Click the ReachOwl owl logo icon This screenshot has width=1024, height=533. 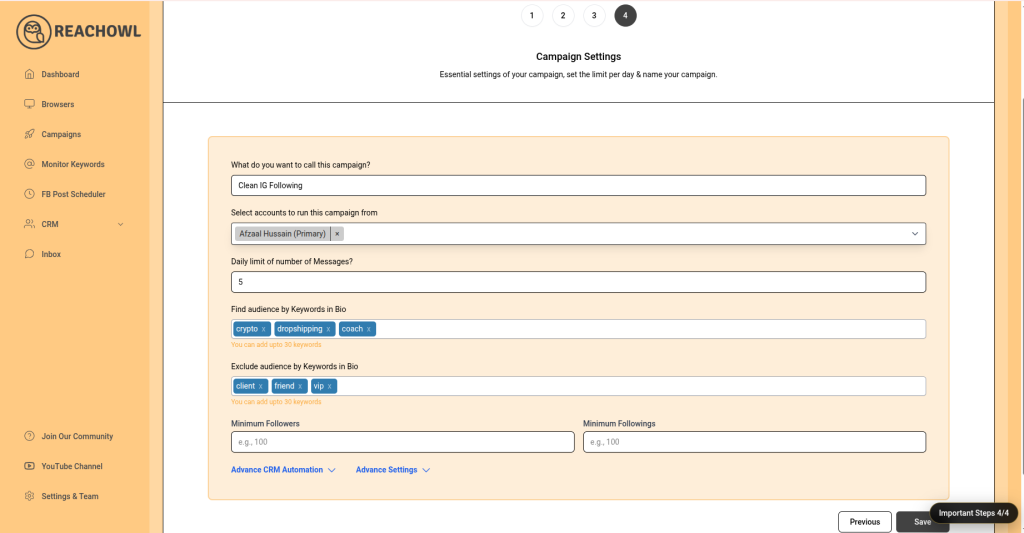coord(33,32)
